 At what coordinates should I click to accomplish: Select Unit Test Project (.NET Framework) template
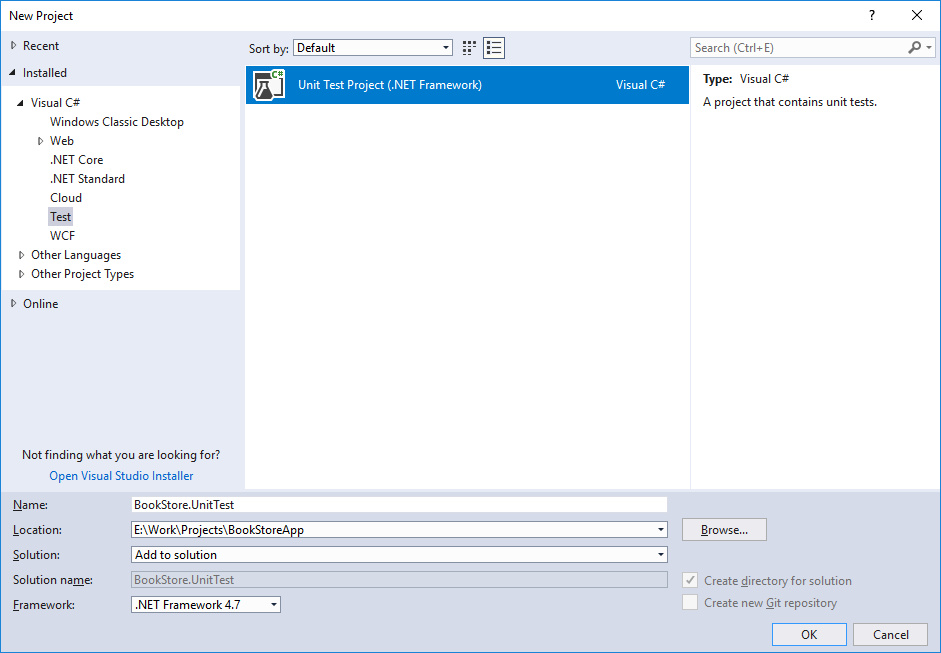click(x=467, y=85)
